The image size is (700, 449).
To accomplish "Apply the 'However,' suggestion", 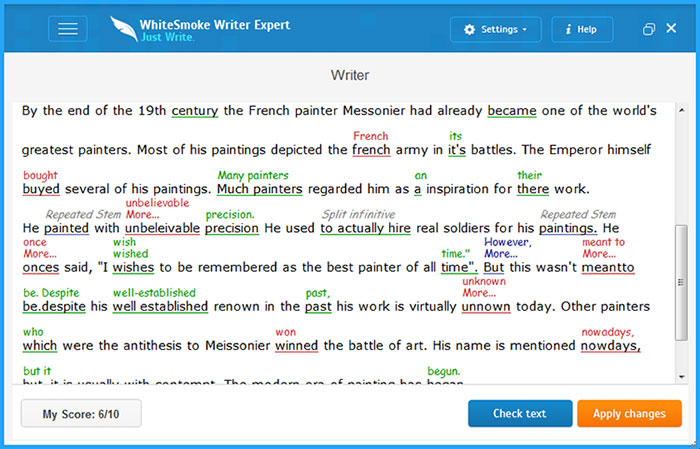I will click(x=508, y=242).
